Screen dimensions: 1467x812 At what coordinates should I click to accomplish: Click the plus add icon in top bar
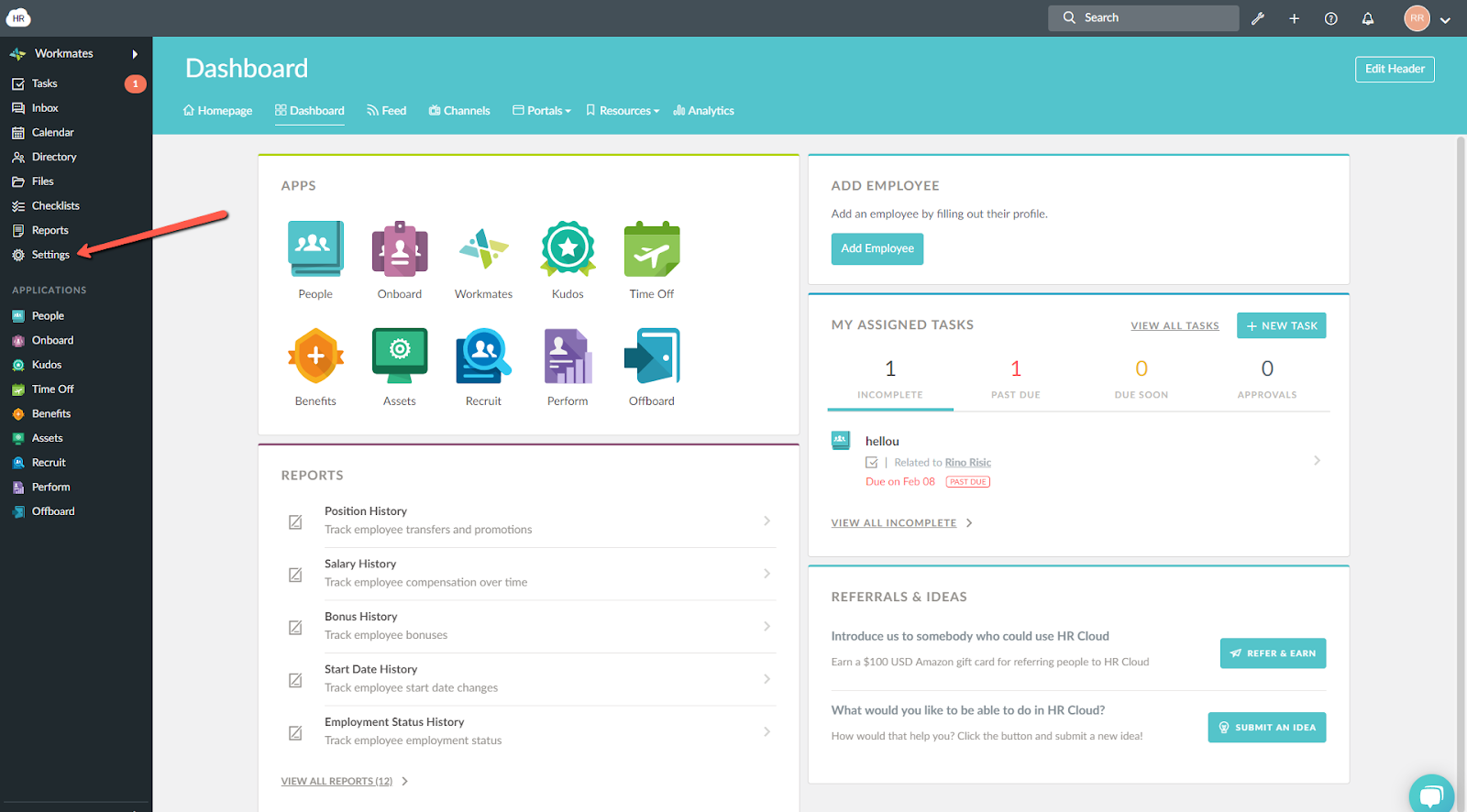click(1295, 18)
